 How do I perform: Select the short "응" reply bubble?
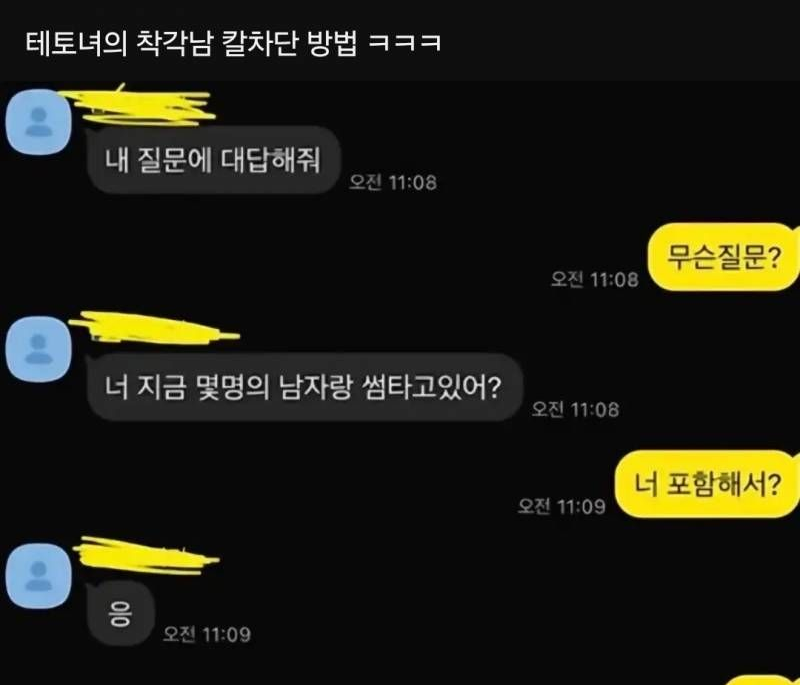coord(120,614)
